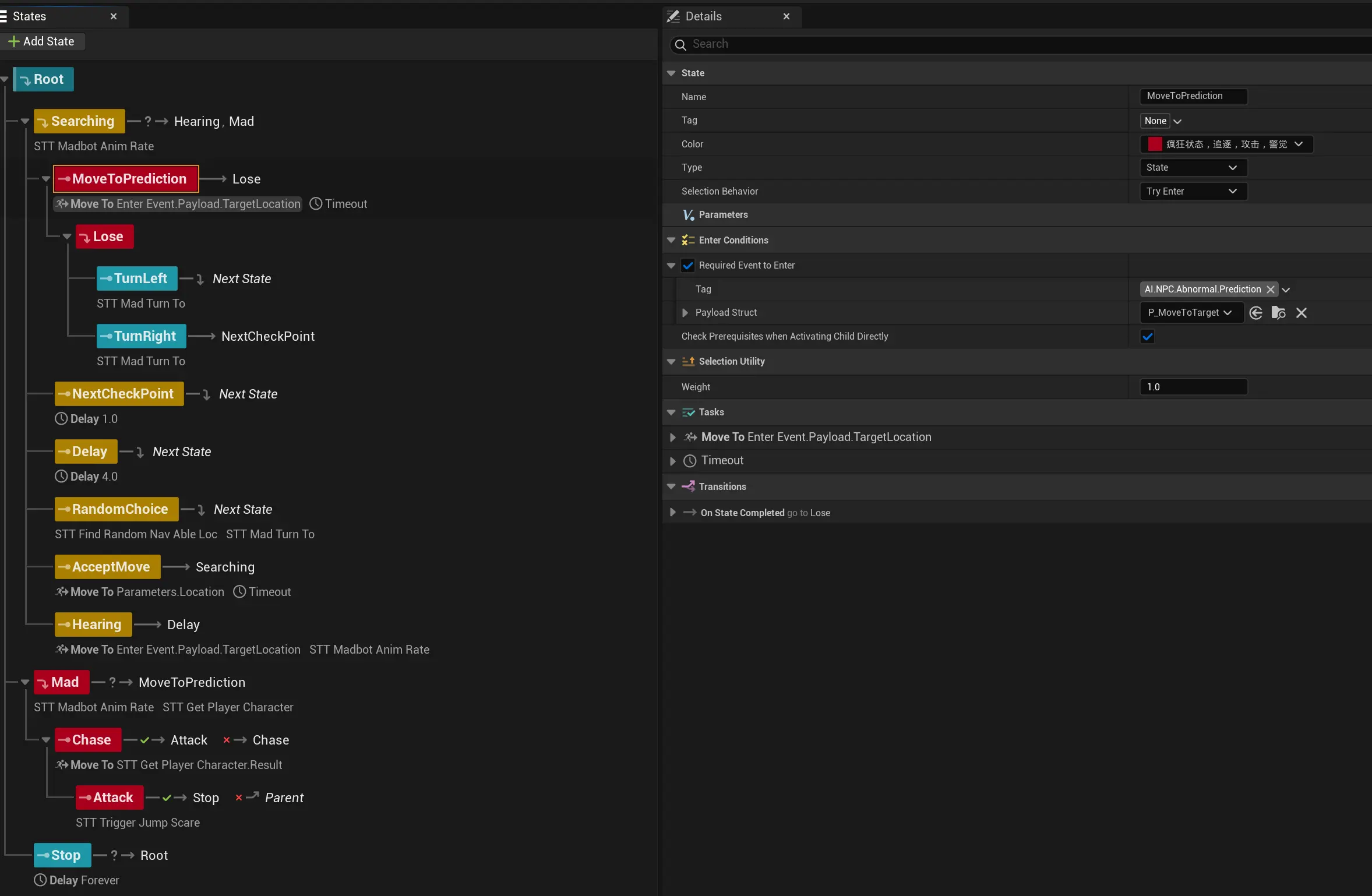Clear Payload Struct with the X icon
This screenshot has width=1372, height=896.
tap(1301, 313)
